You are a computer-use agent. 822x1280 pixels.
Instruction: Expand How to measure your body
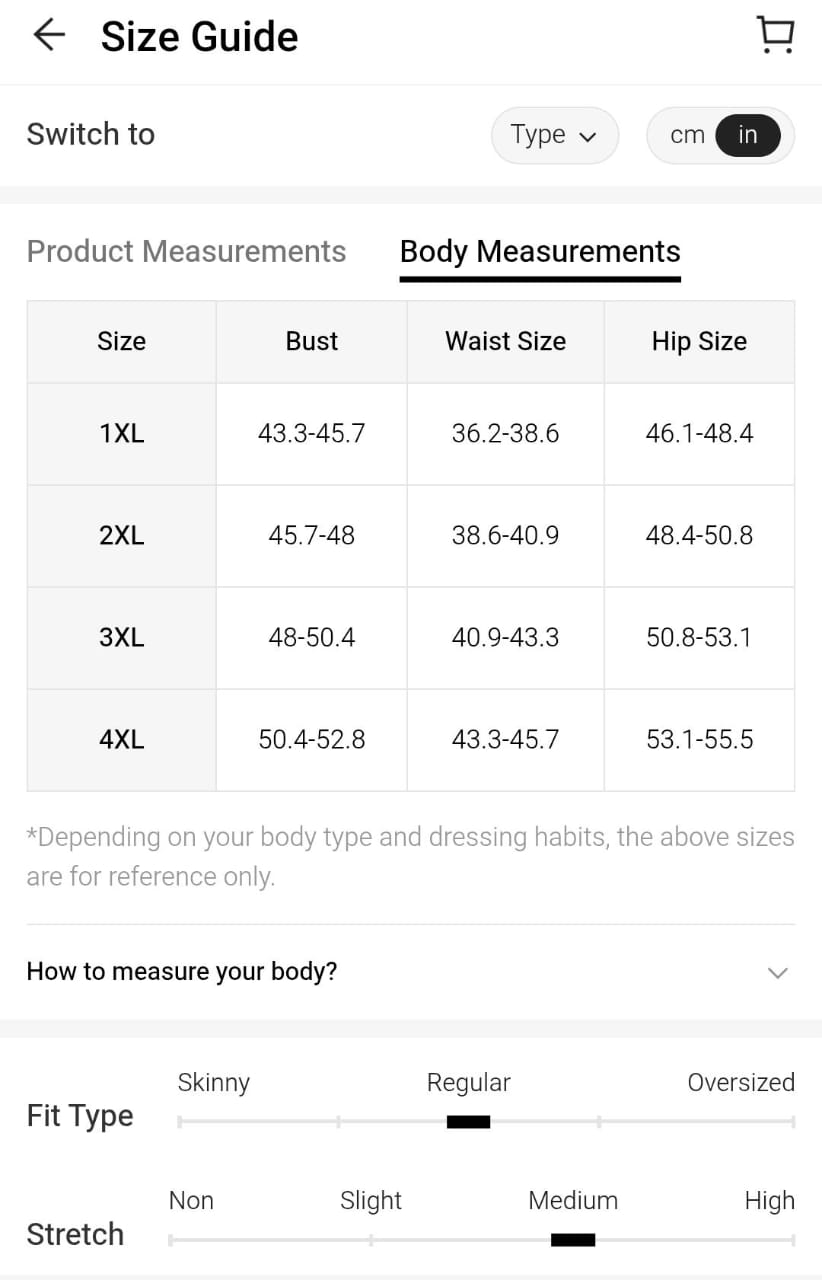pos(182,971)
